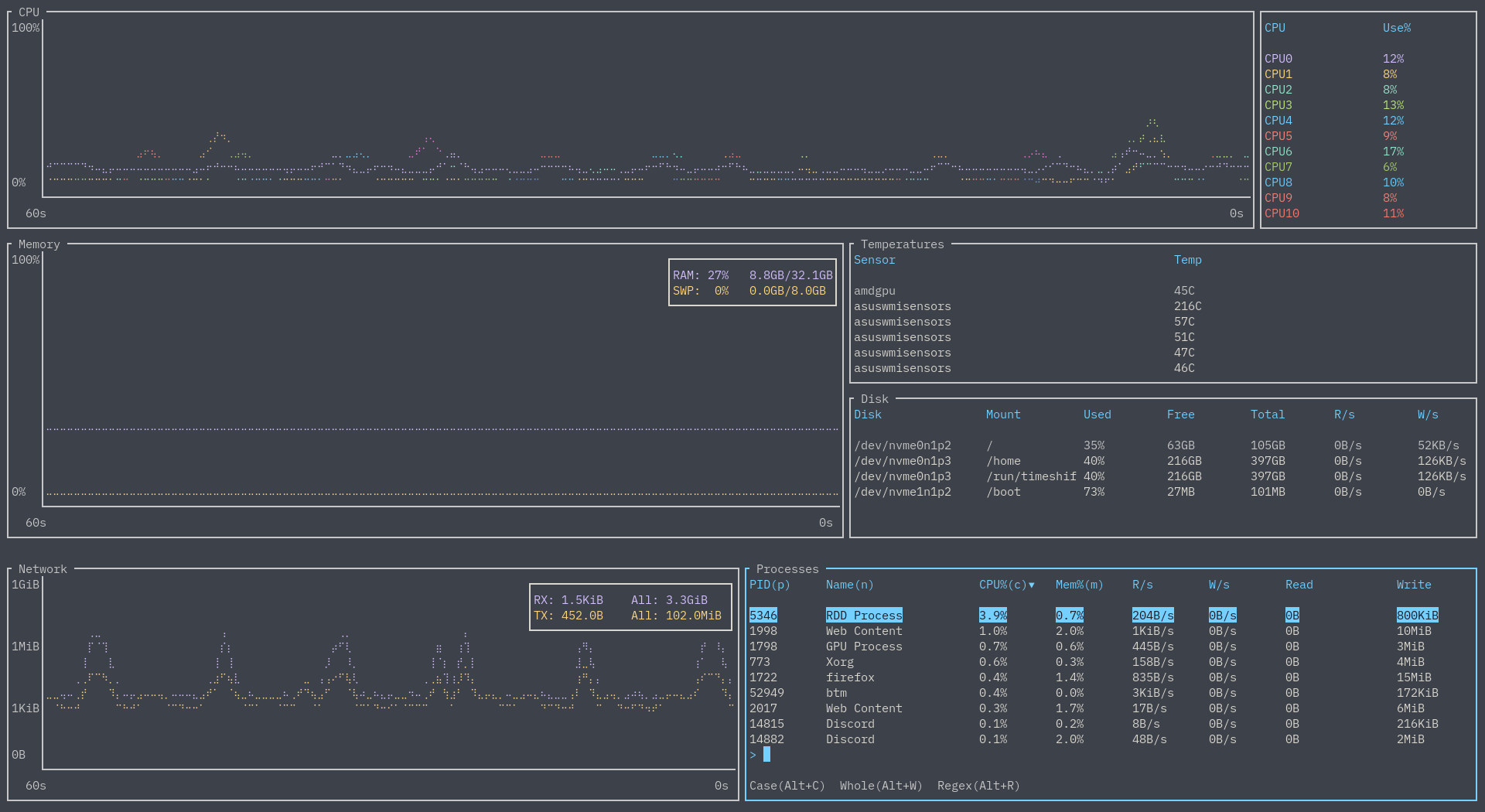
Task: Click the Total column header
Action: pos(1267,415)
